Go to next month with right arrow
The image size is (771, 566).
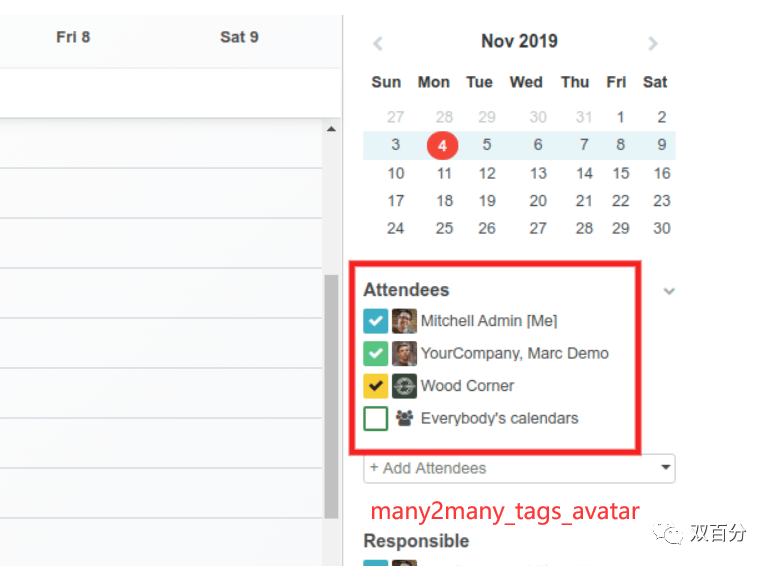tap(653, 43)
